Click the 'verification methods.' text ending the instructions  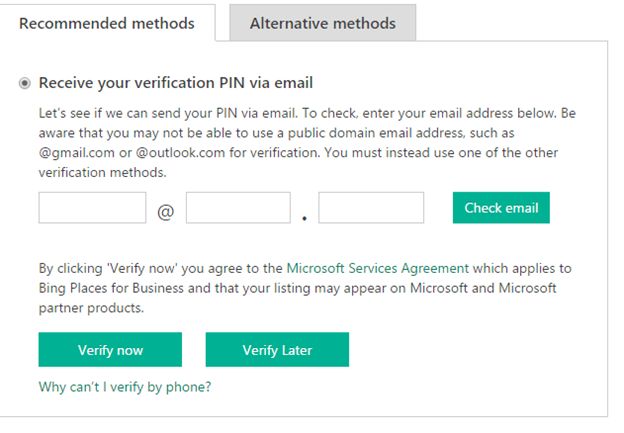(103, 172)
